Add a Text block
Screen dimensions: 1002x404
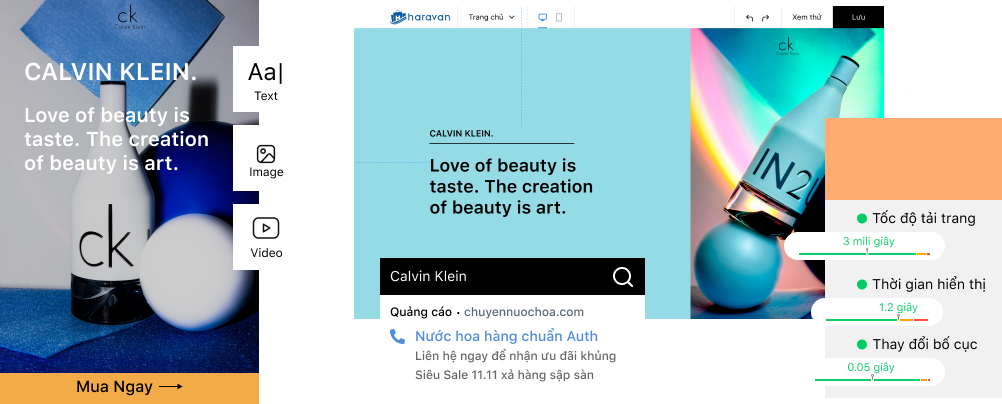click(x=266, y=79)
